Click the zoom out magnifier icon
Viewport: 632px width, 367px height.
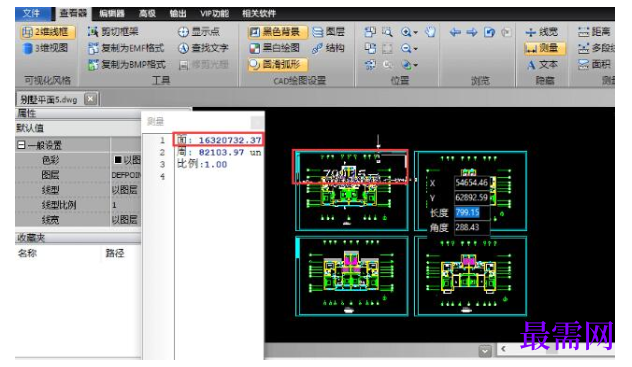406,48
